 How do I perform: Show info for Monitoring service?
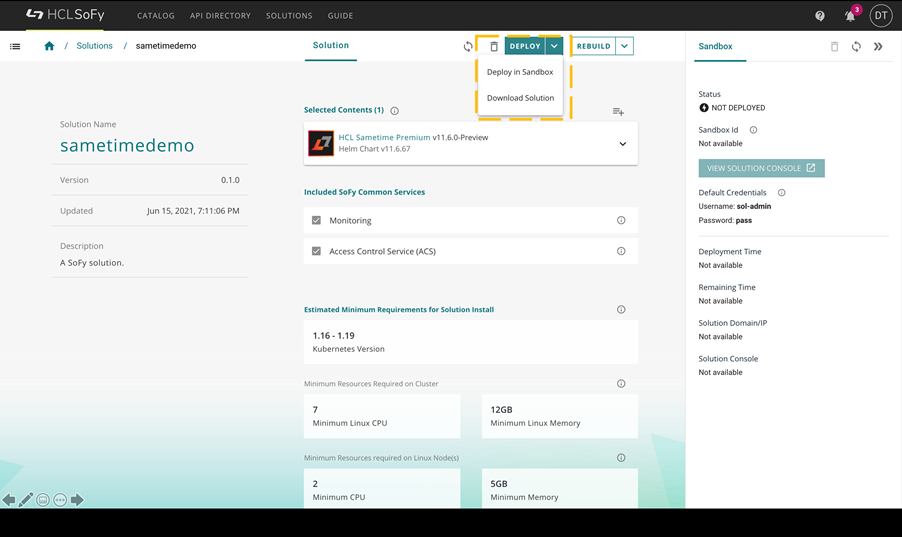pos(621,220)
